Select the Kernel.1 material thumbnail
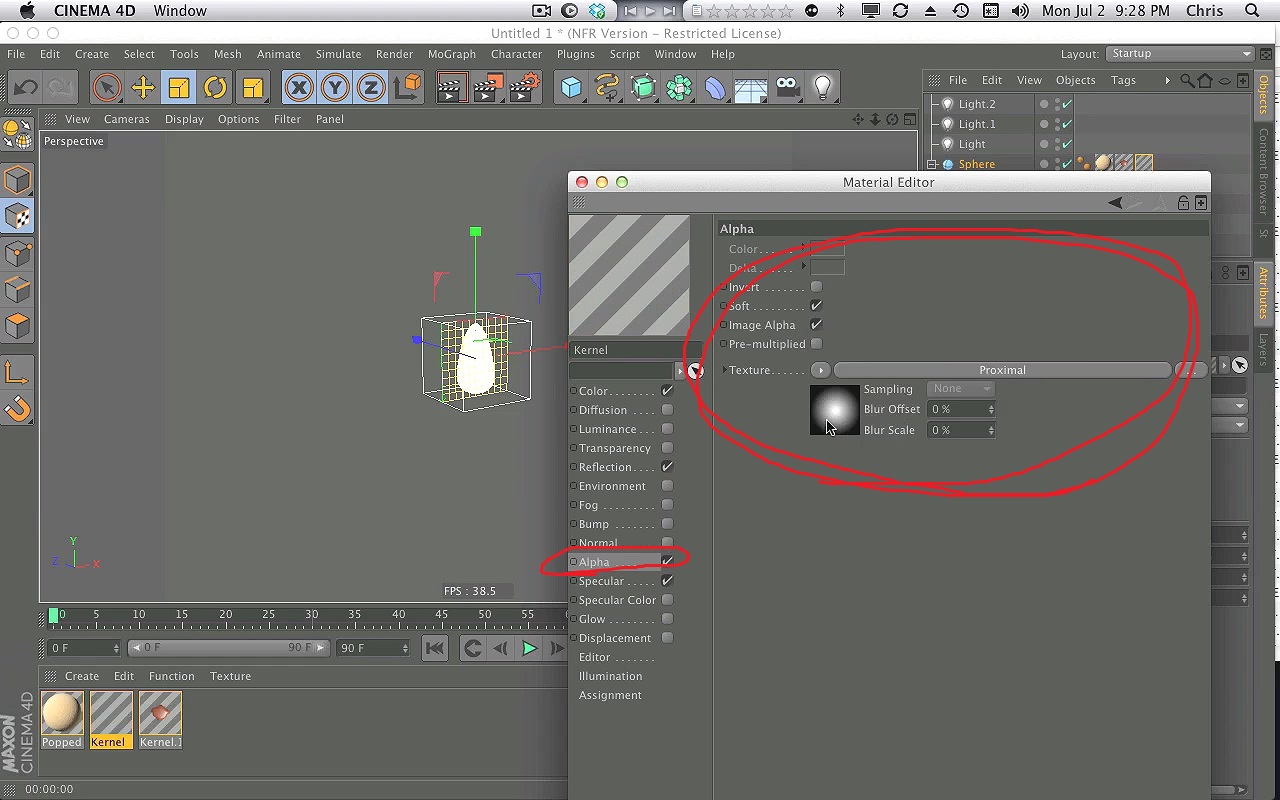1280x800 pixels. pos(160,713)
